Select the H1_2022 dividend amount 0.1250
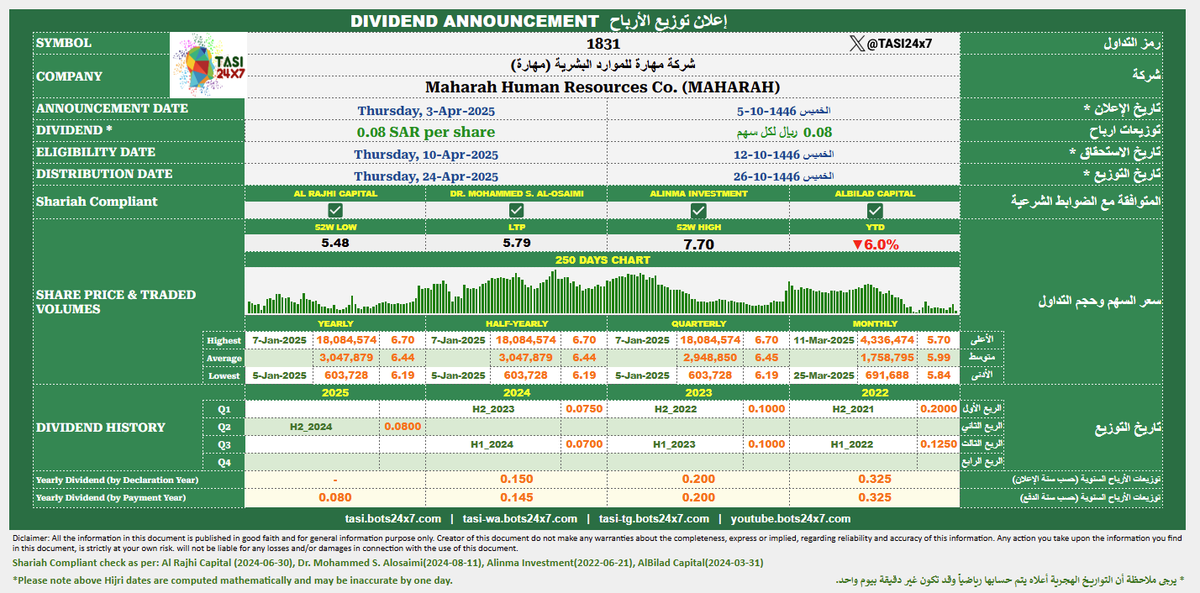1200x593 pixels. pos(940,443)
